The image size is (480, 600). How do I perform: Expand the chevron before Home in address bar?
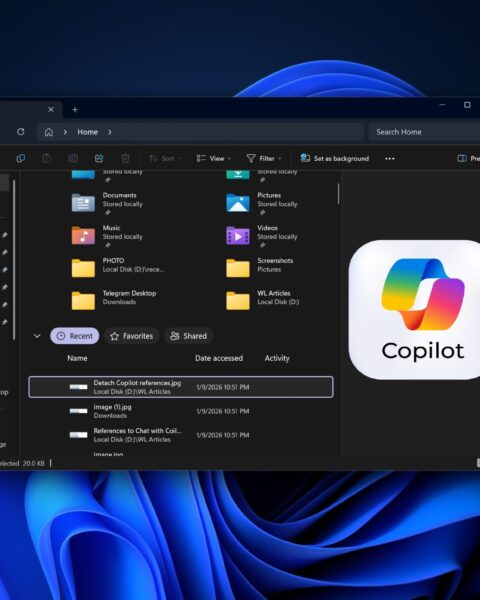click(65, 132)
